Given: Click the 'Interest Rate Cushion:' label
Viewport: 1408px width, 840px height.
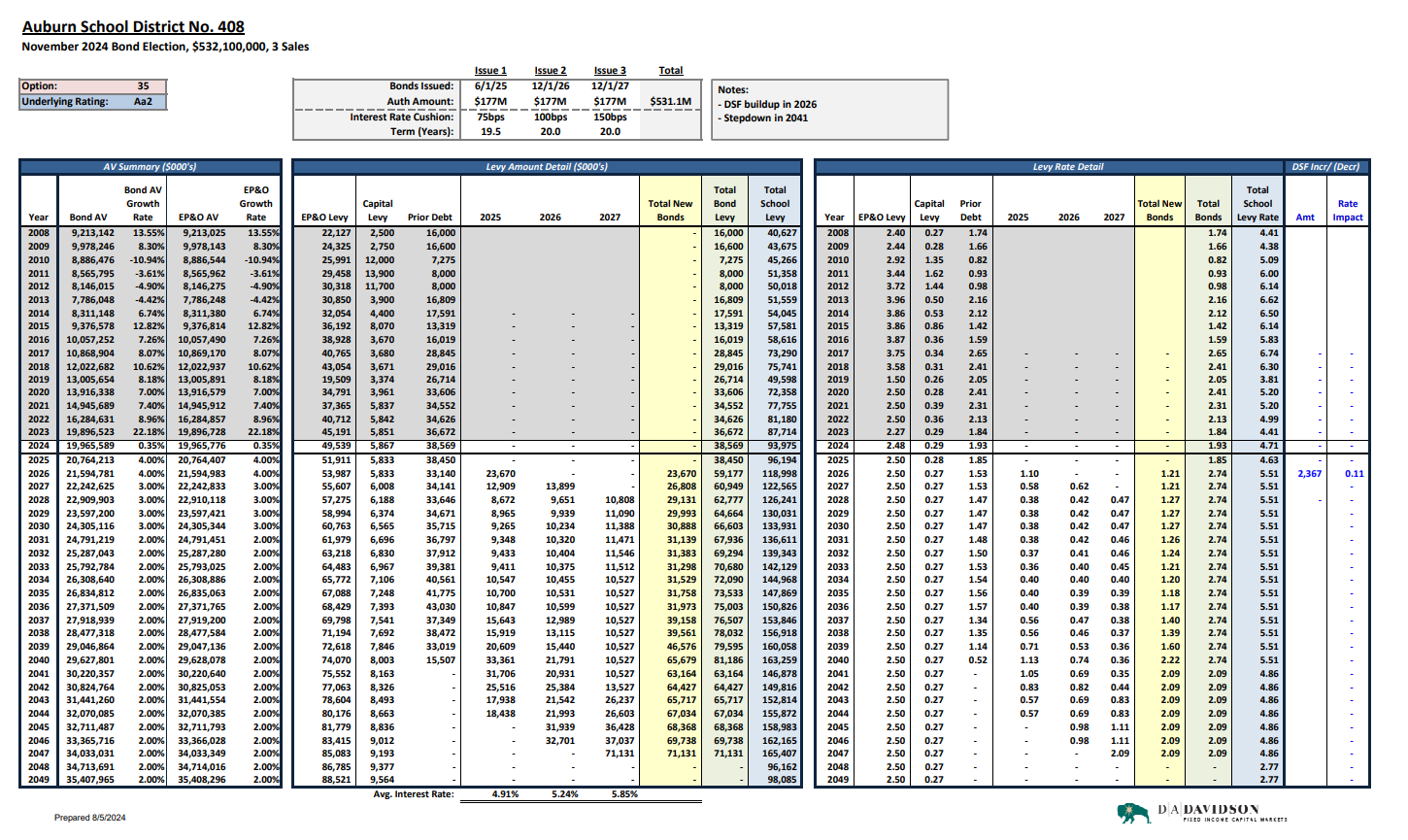Looking at the screenshot, I should pyautogui.click(x=402, y=117).
